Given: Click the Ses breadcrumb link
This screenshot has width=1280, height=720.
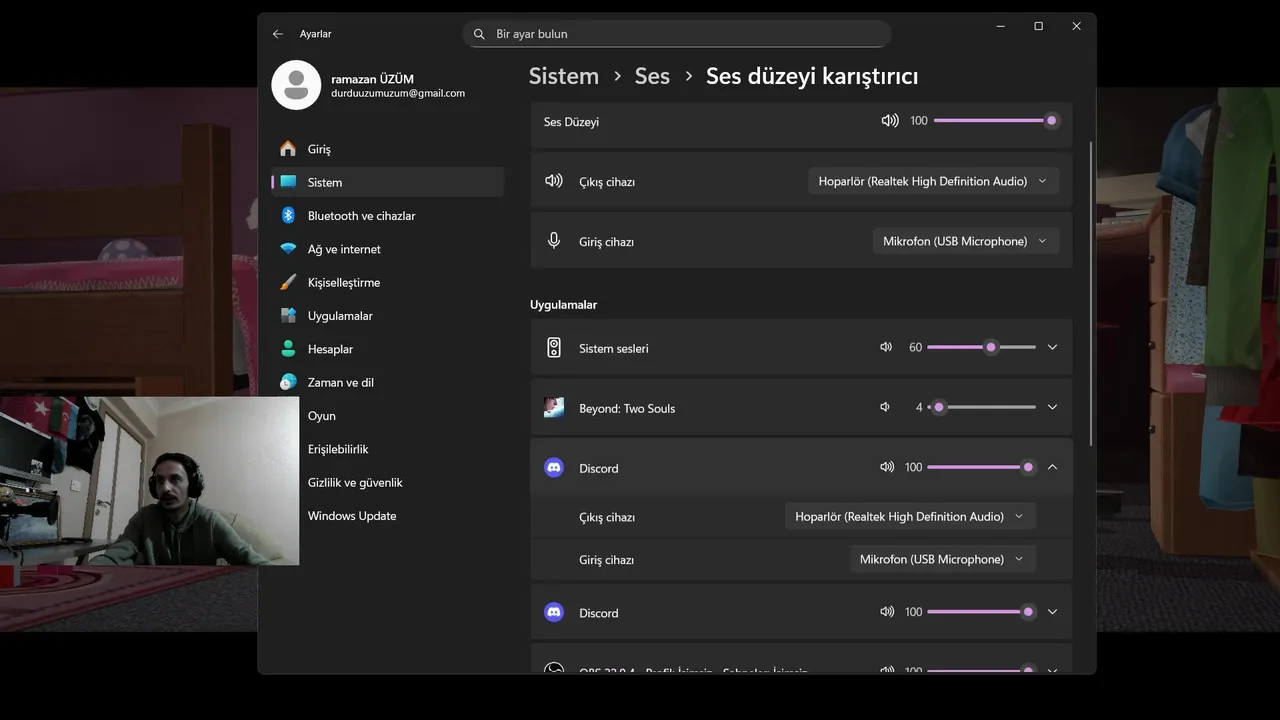Looking at the screenshot, I should (652, 76).
